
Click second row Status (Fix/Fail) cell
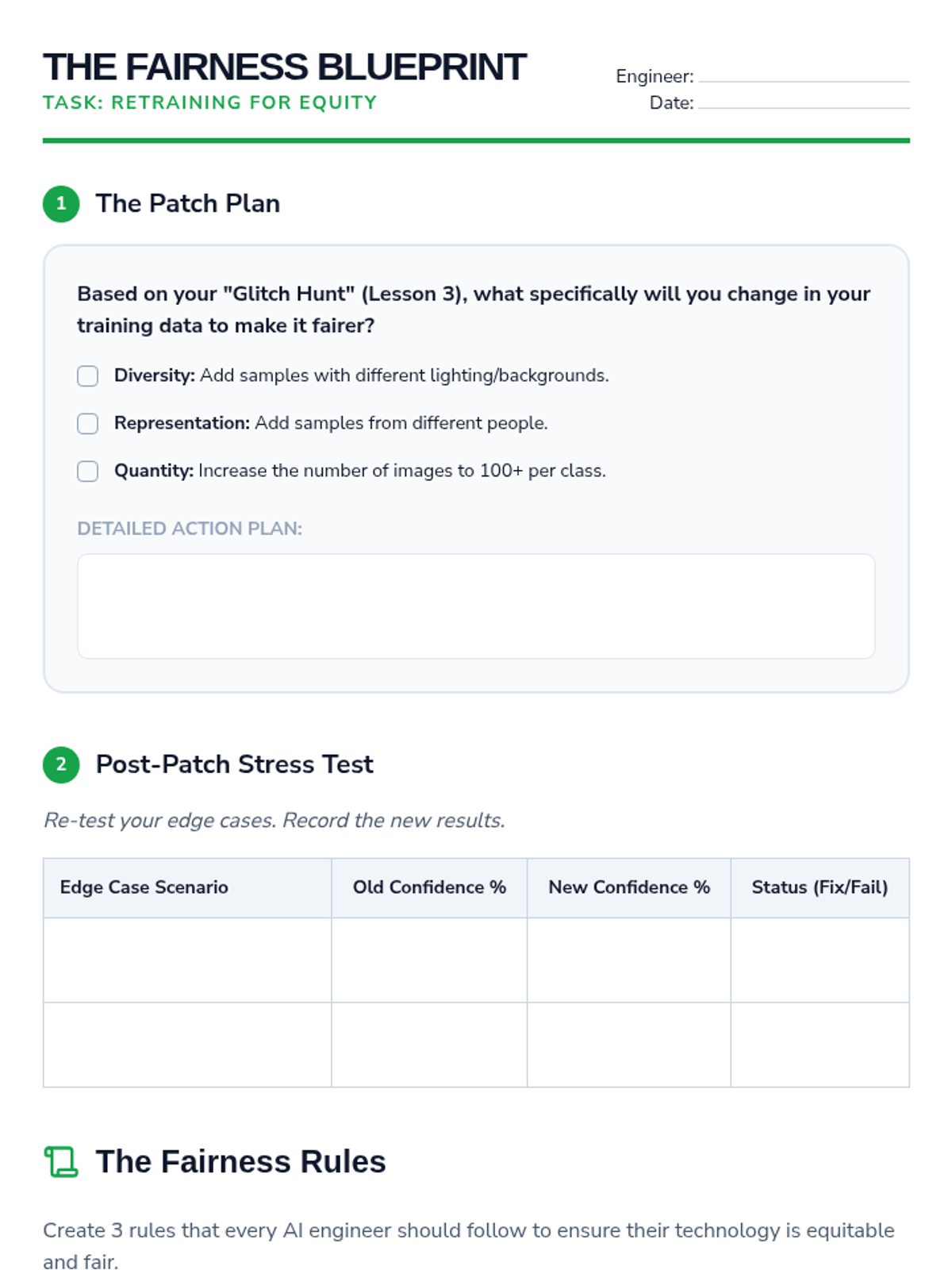[820, 1045]
